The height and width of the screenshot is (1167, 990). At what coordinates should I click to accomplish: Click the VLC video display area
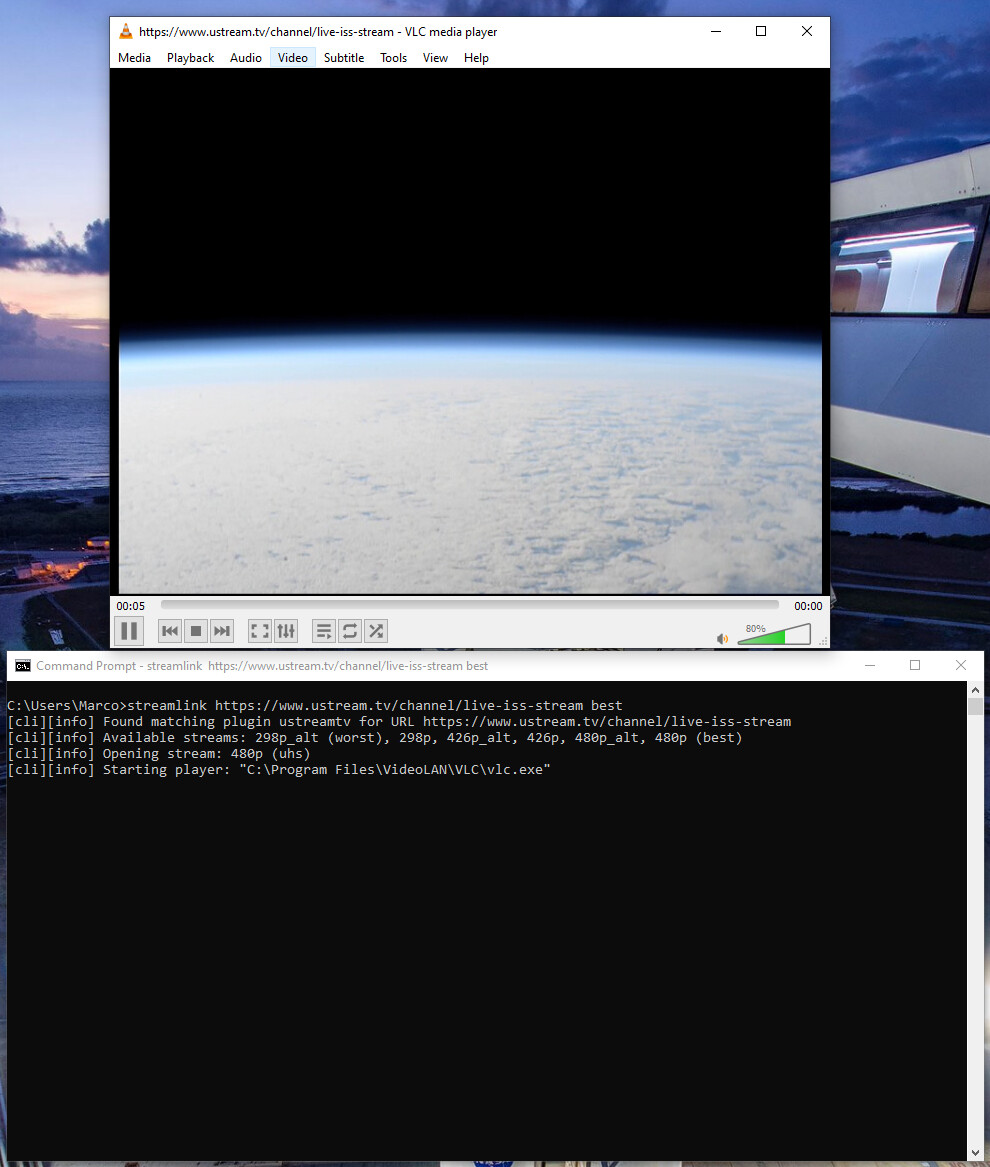pyautogui.click(x=470, y=331)
